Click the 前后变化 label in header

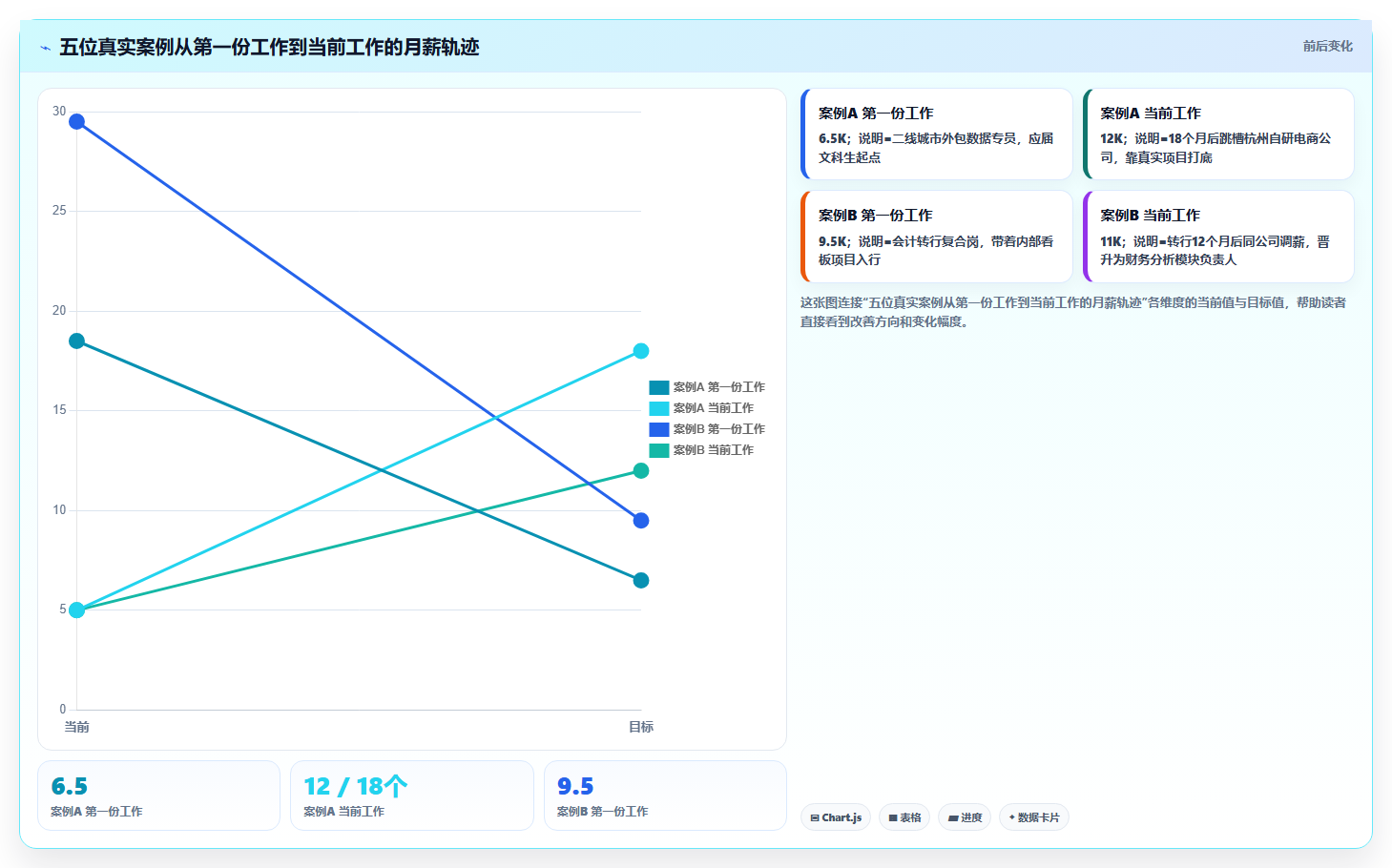(1327, 46)
